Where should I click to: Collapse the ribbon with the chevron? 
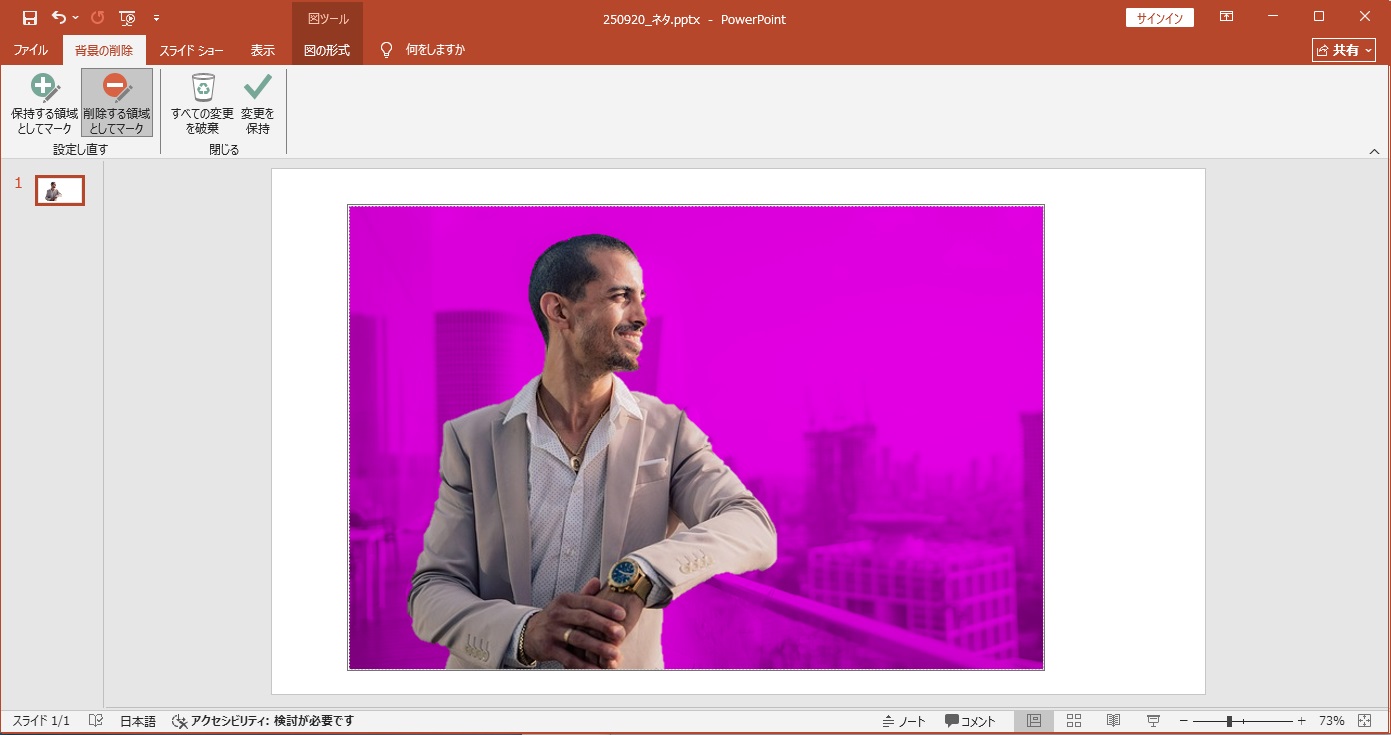click(x=1374, y=151)
